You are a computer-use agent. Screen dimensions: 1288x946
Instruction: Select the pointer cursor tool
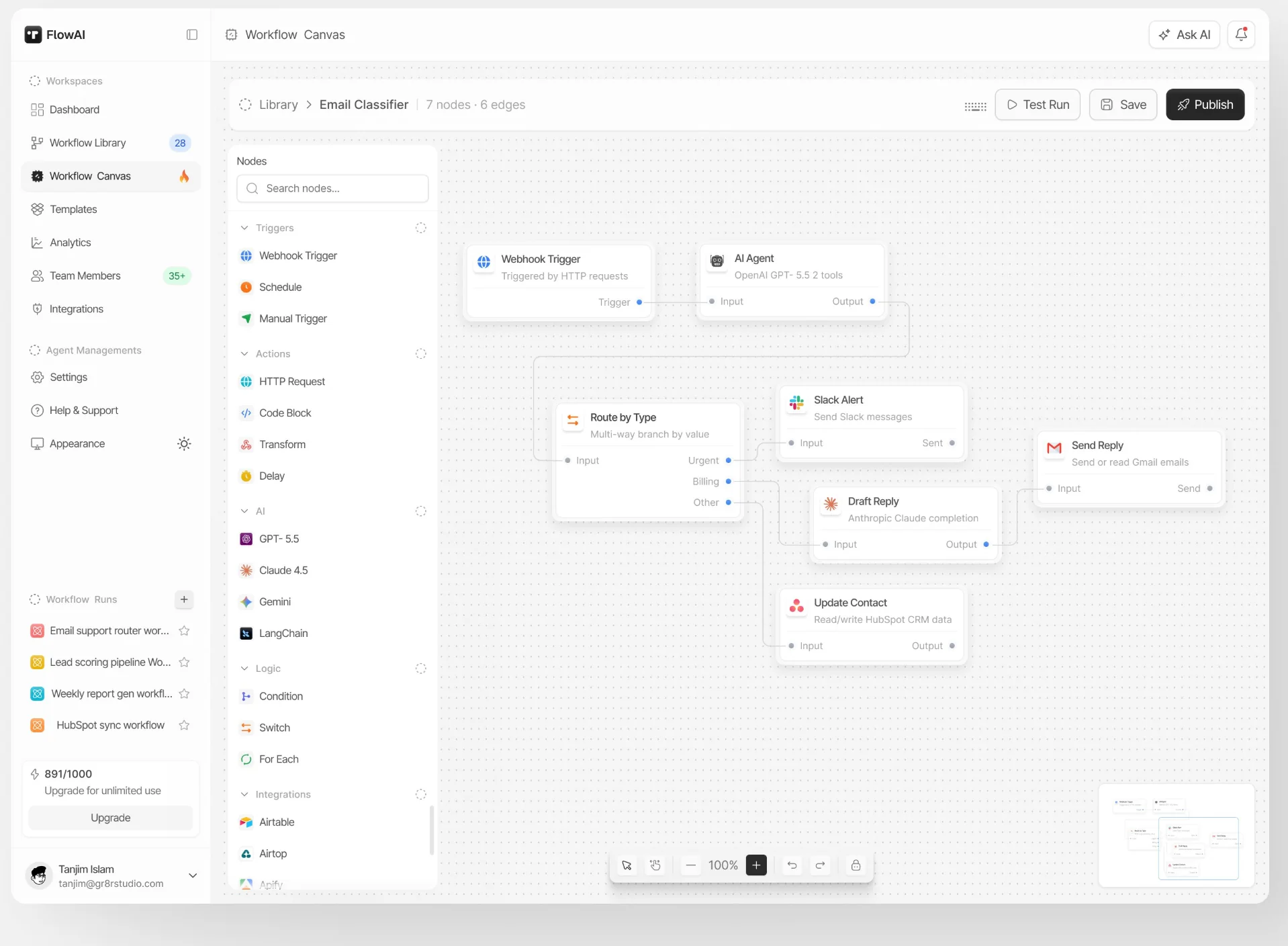[627, 865]
